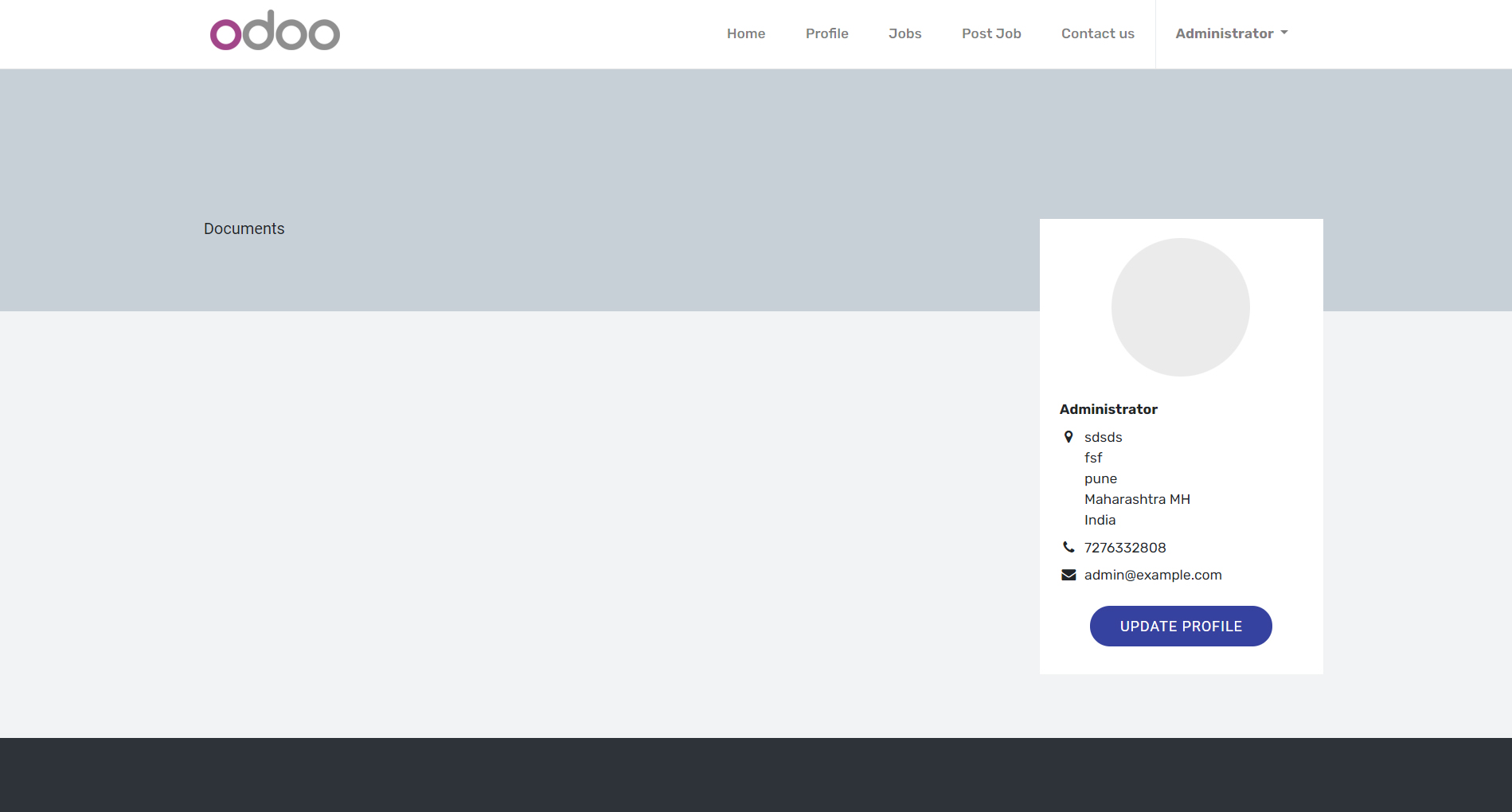This screenshot has width=1512, height=812.
Task: Open the Home menu item
Action: point(745,33)
